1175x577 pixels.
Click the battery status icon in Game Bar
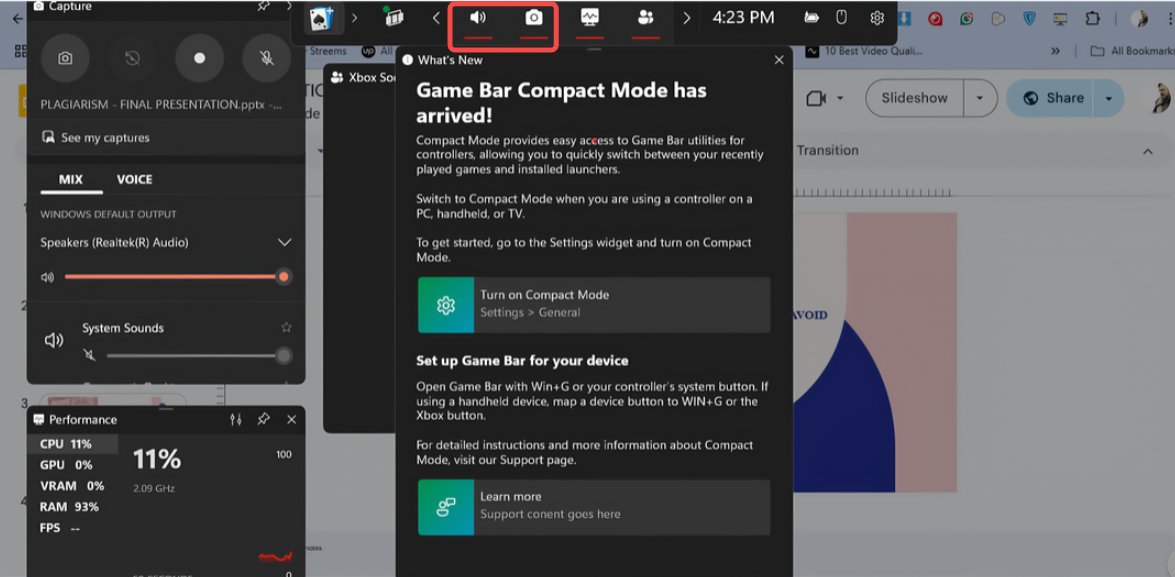click(811, 18)
